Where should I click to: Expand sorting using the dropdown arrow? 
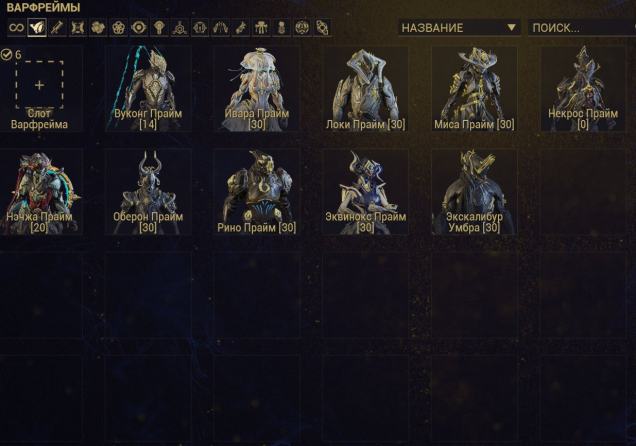click(511, 28)
